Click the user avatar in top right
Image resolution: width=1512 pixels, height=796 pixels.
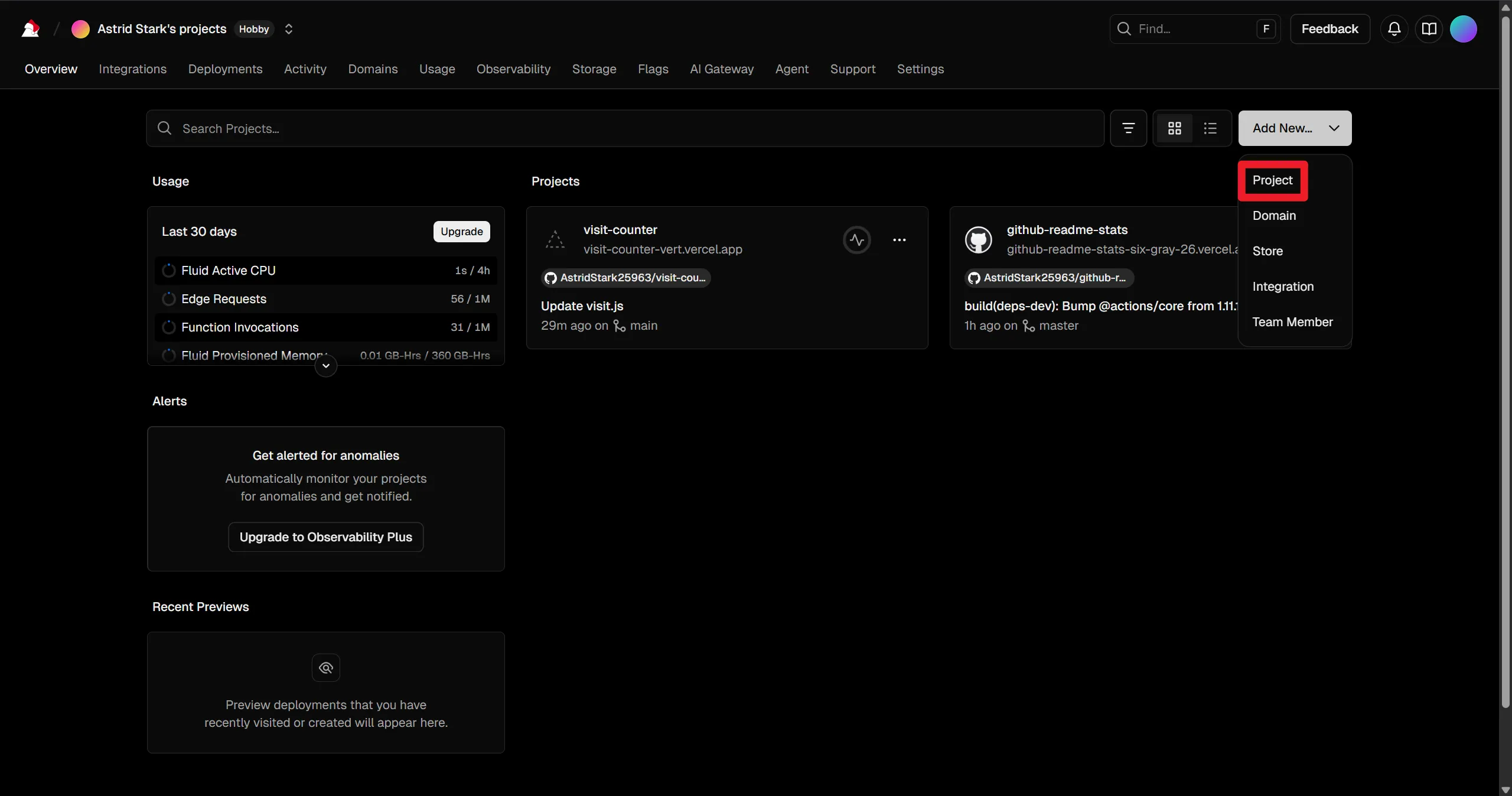coord(1463,29)
